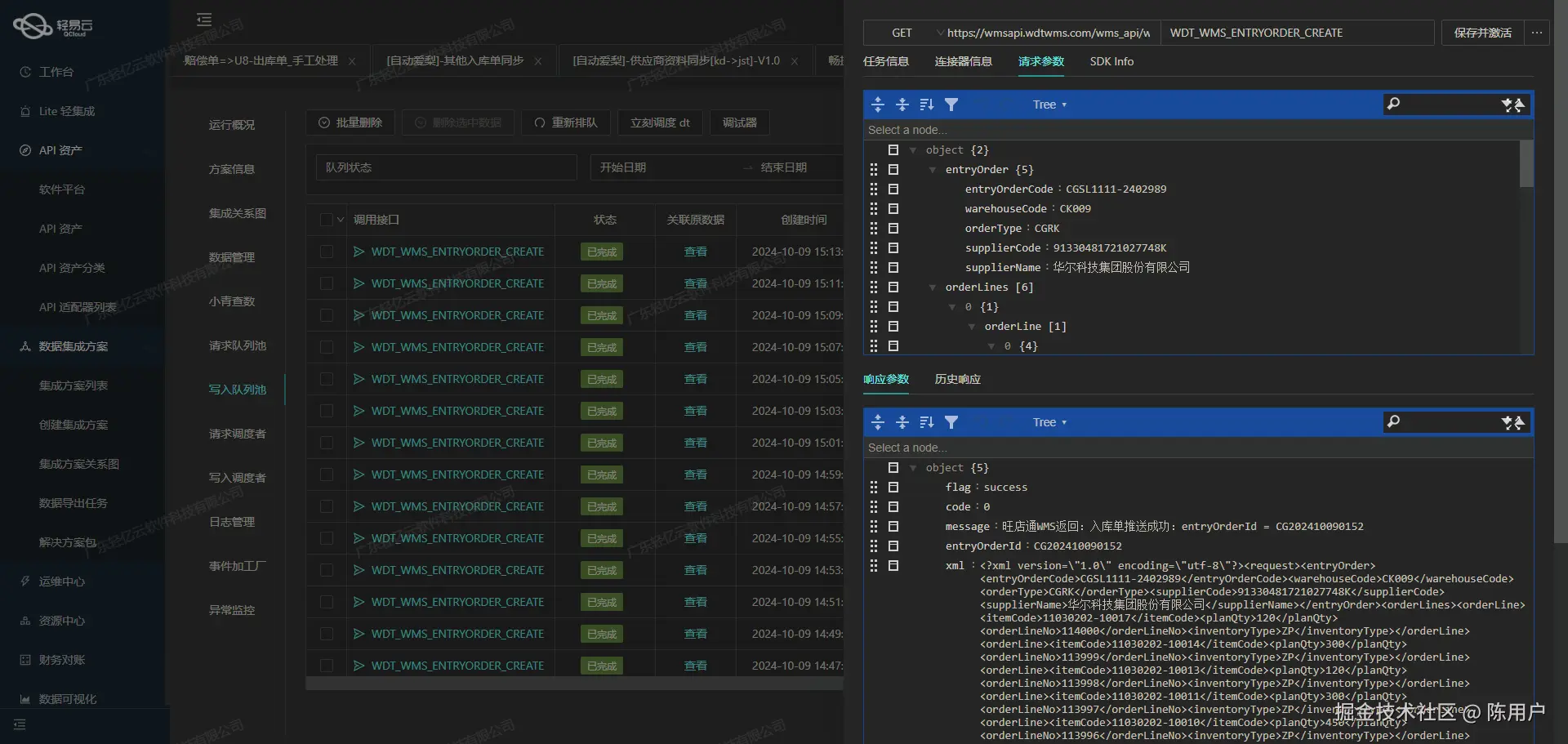
Task: Open the 历史响应 tab
Action: pyautogui.click(x=957, y=379)
